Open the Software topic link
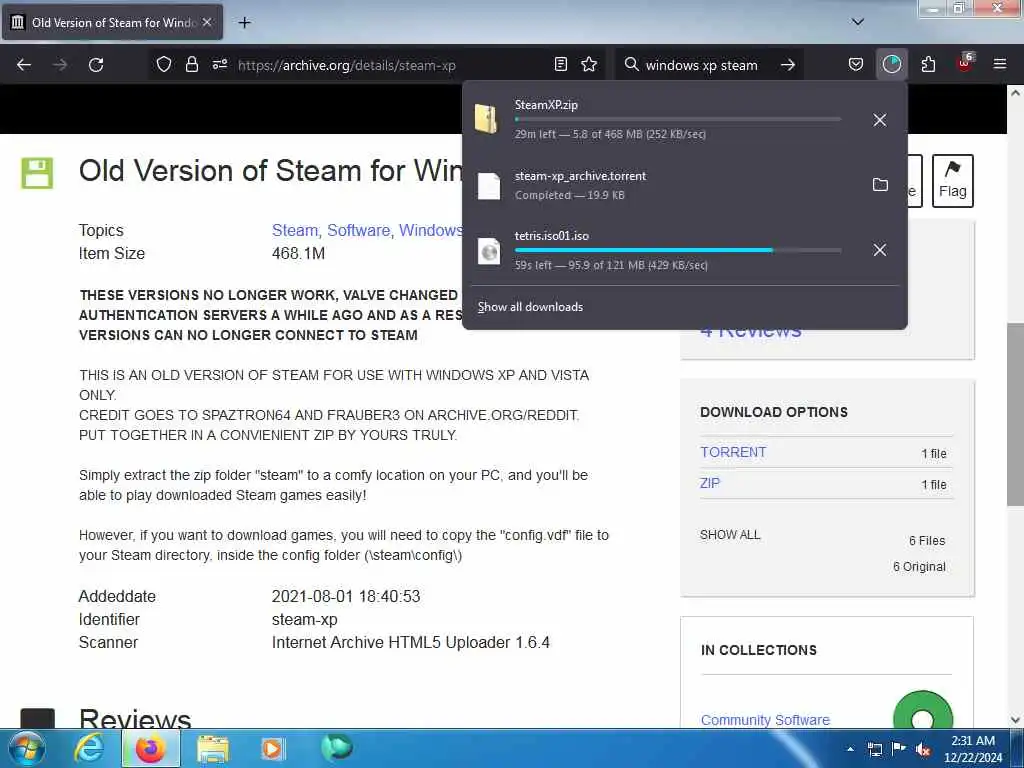The height and width of the screenshot is (768, 1024). tap(359, 231)
